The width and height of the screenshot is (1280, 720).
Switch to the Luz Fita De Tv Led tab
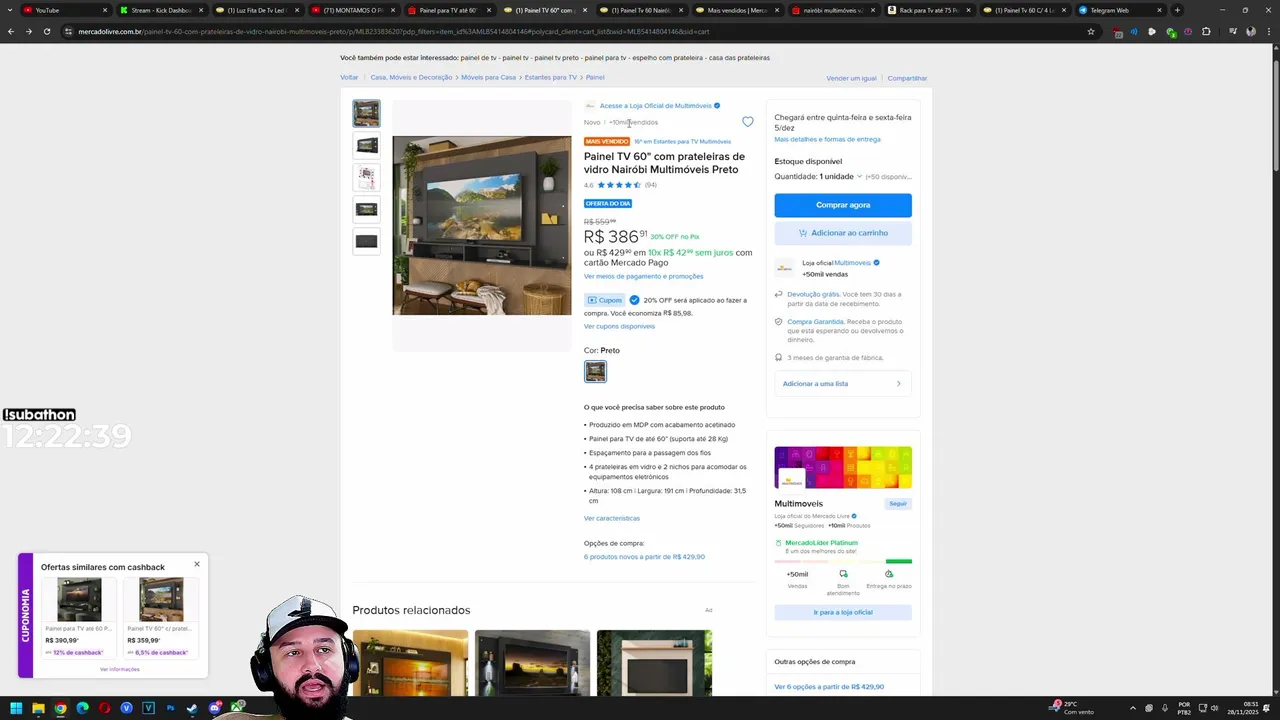256,10
